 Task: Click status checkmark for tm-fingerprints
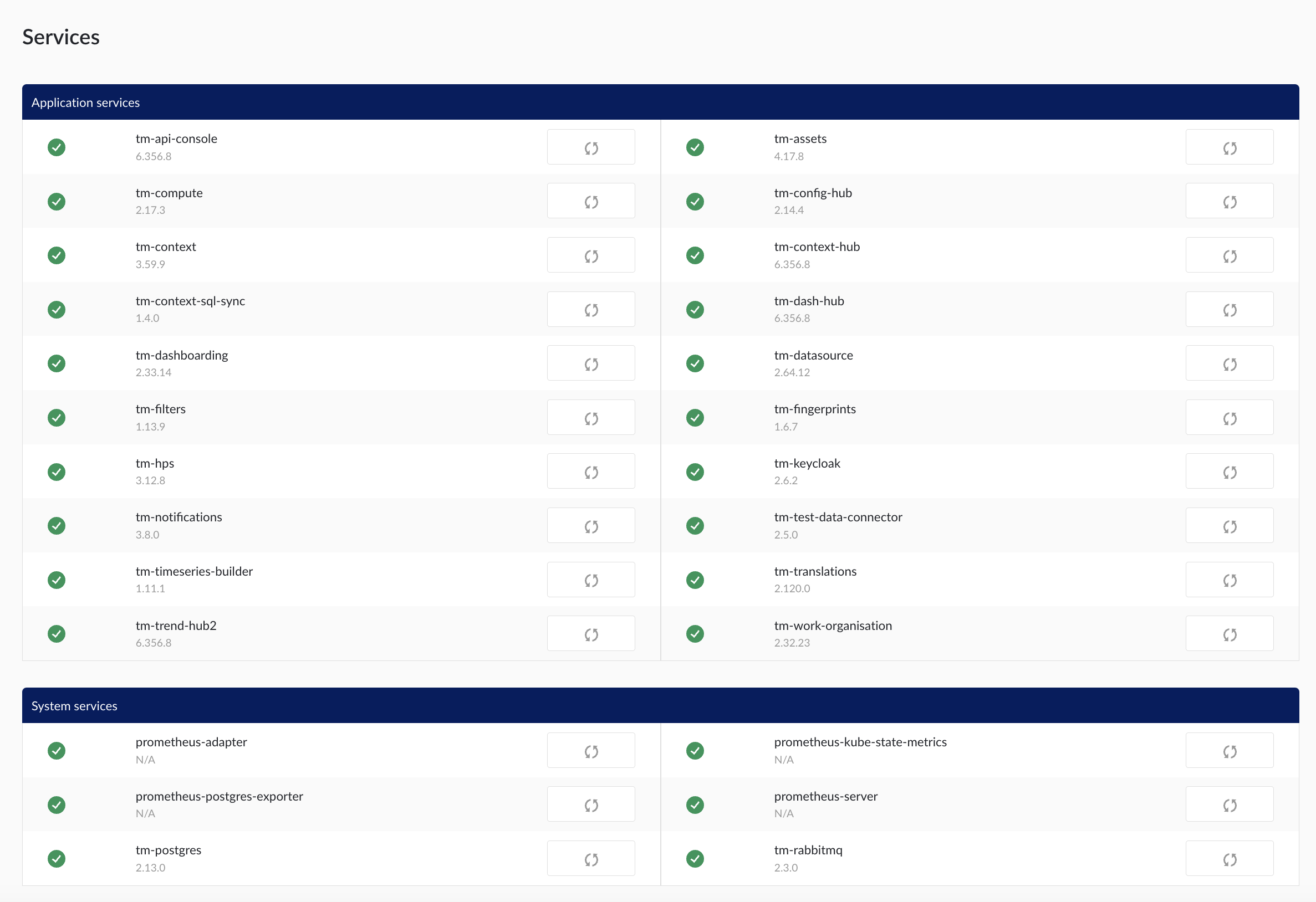(x=695, y=418)
